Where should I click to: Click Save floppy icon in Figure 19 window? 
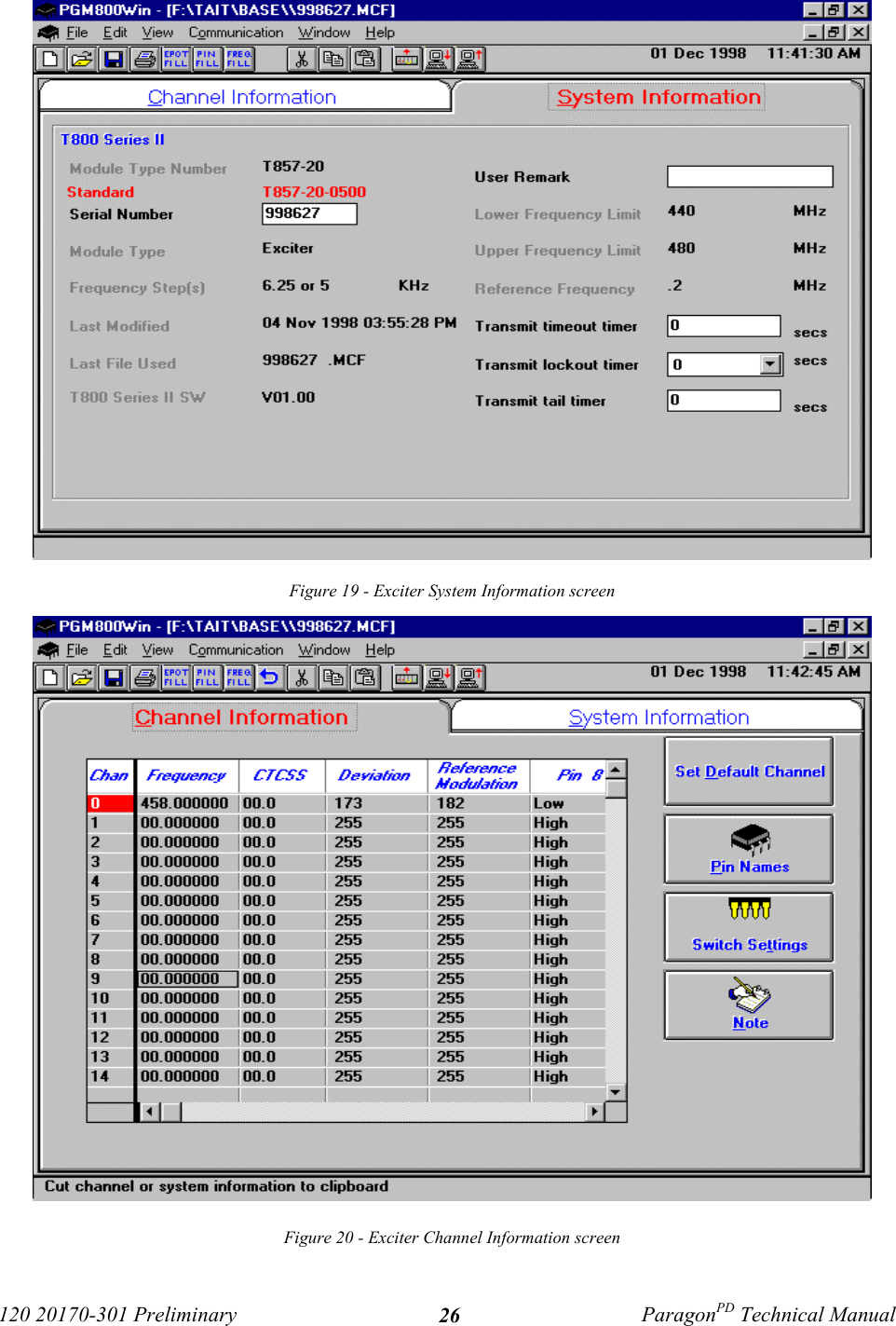(x=114, y=60)
